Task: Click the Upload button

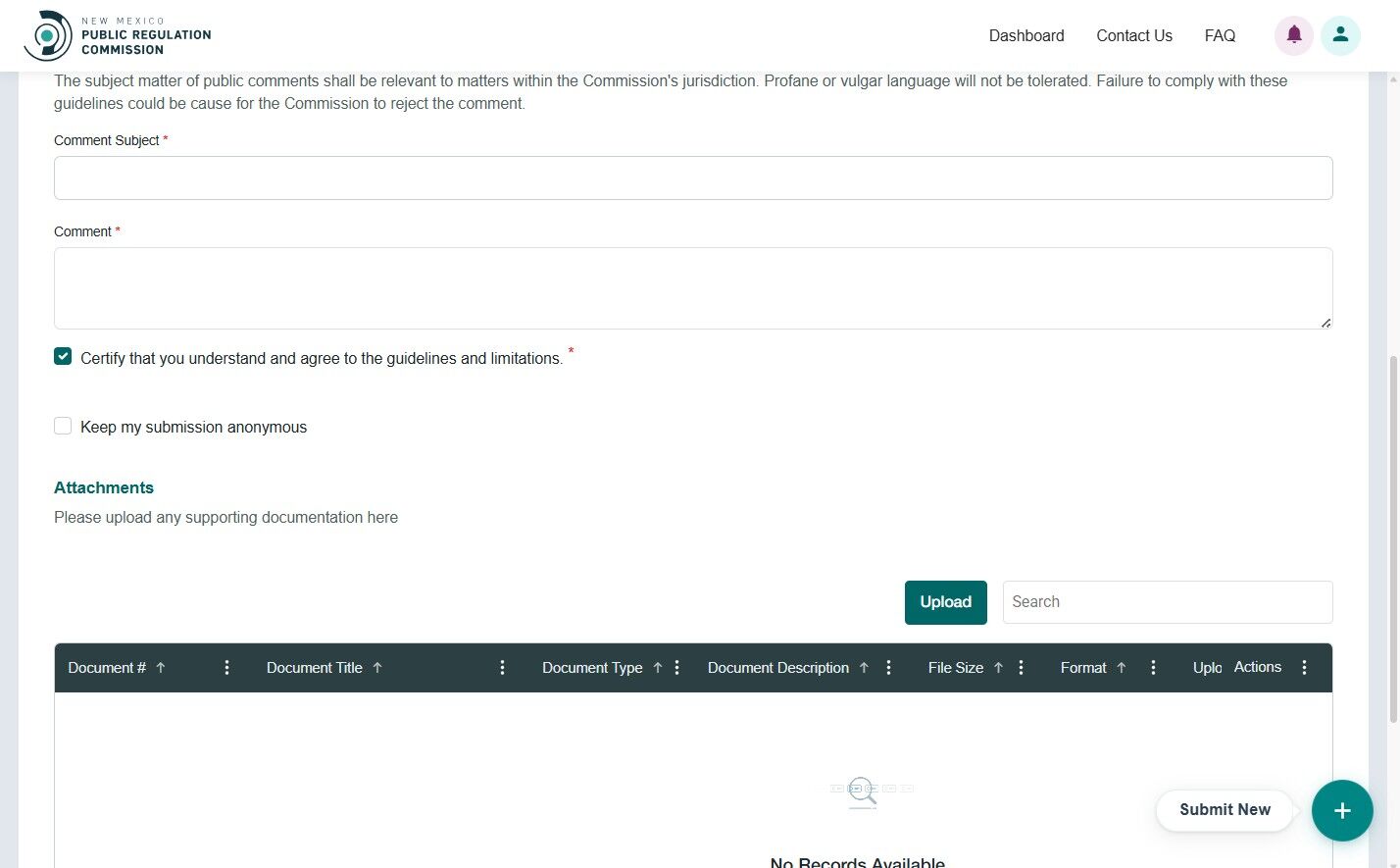Action: pyautogui.click(x=945, y=601)
